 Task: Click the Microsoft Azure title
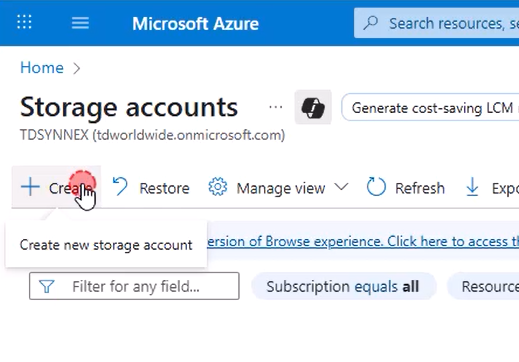195,24
